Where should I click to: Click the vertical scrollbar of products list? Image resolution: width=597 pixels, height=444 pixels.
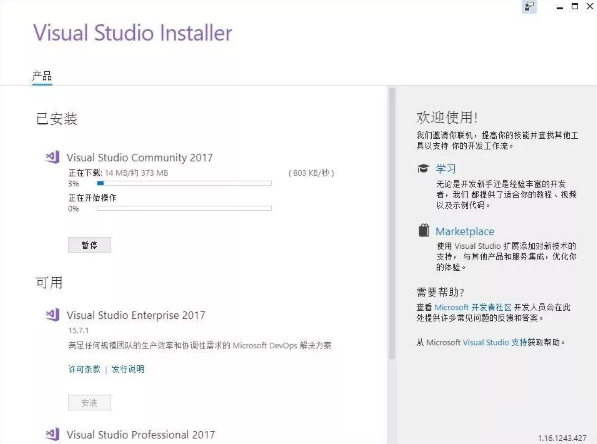[392, 223]
